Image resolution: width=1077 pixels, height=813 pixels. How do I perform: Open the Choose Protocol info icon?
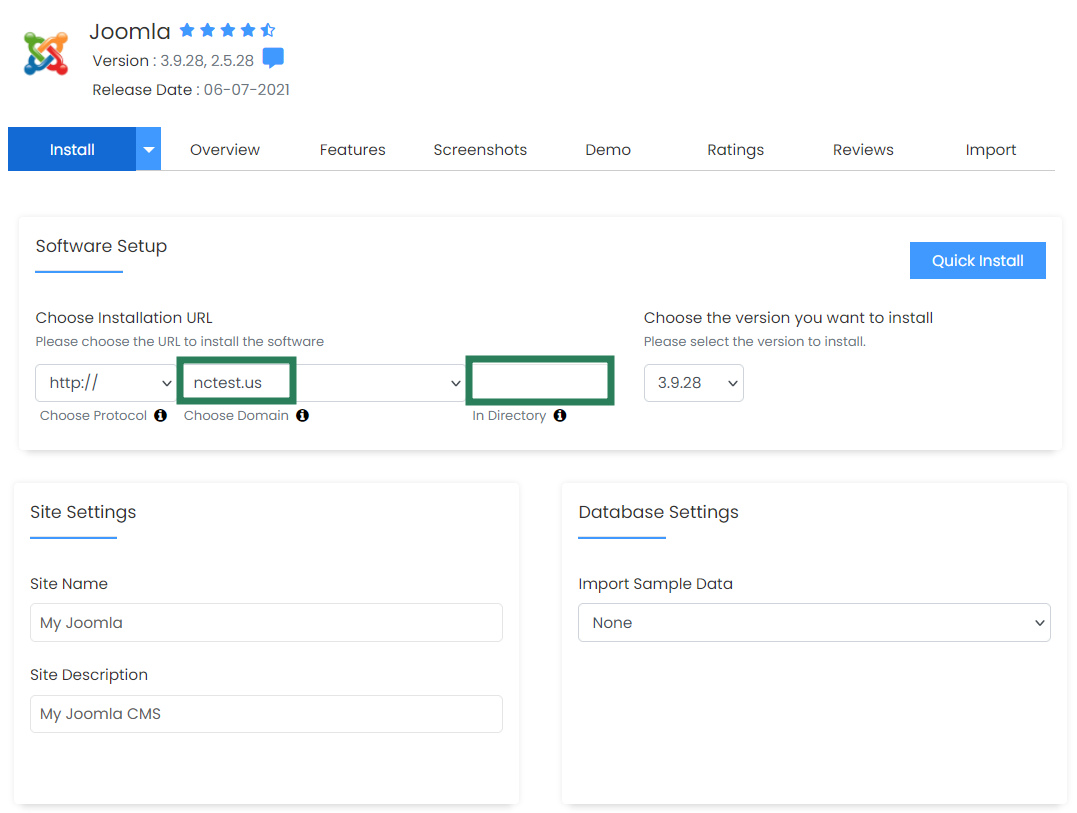coord(160,415)
